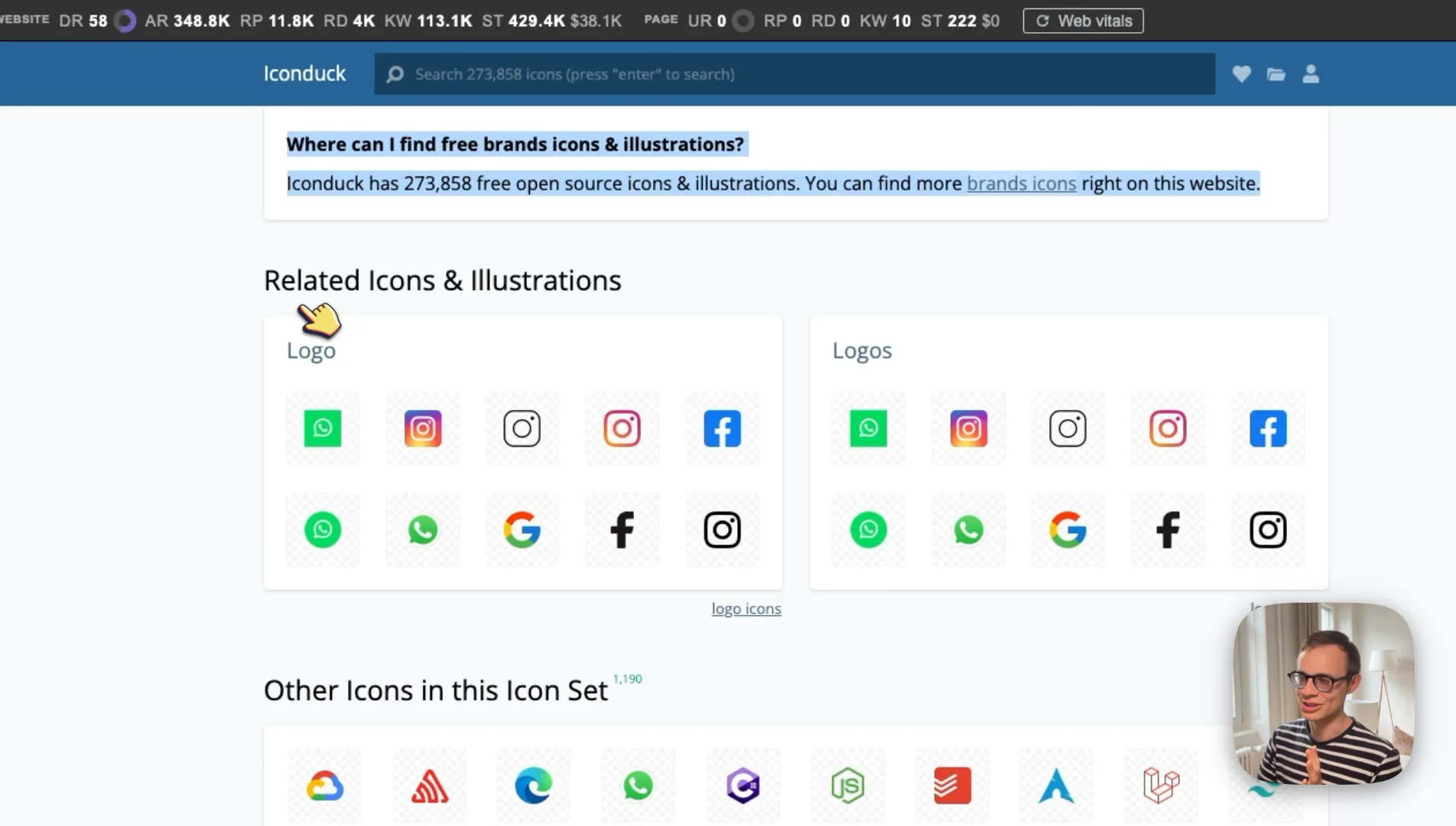Focus the icon search field
Screen dimensions: 1456x826
point(795,74)
